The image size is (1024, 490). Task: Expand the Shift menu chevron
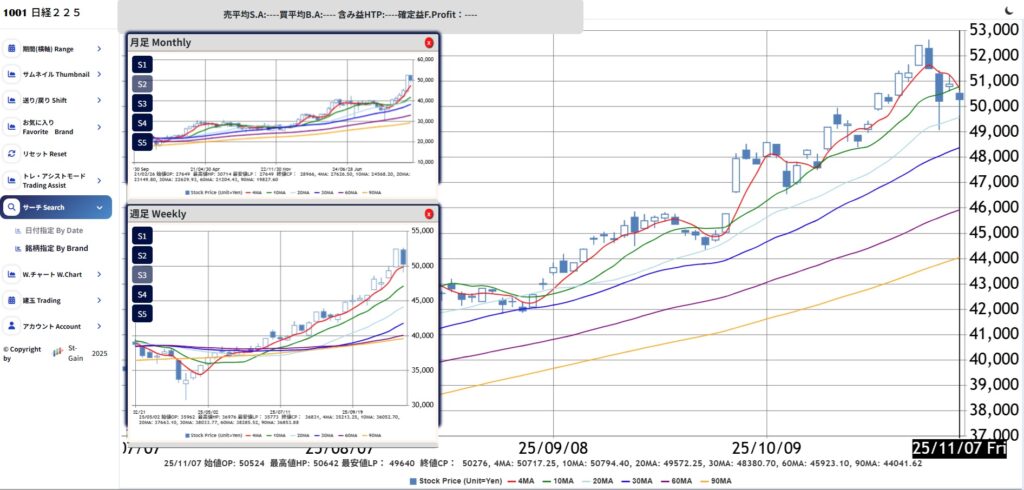[99, 100]
